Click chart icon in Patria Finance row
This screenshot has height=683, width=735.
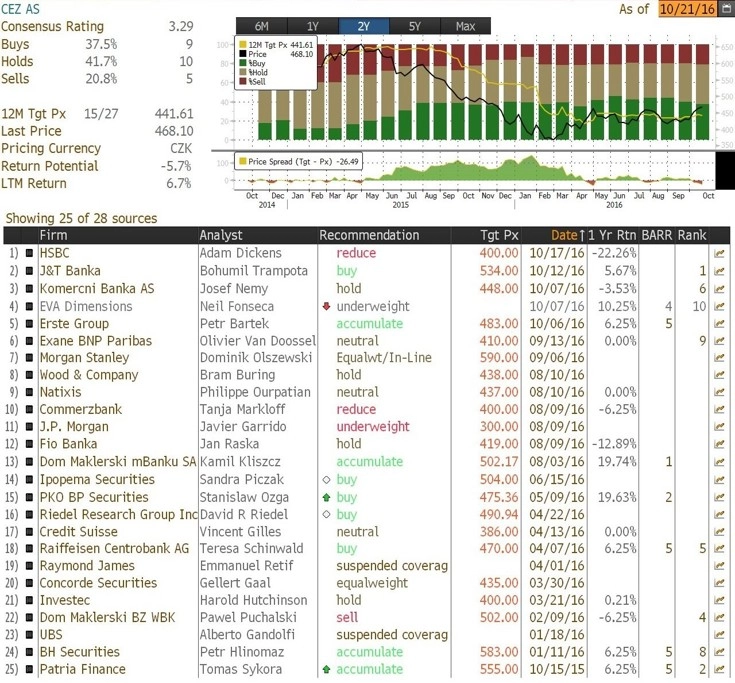point(718,670)
